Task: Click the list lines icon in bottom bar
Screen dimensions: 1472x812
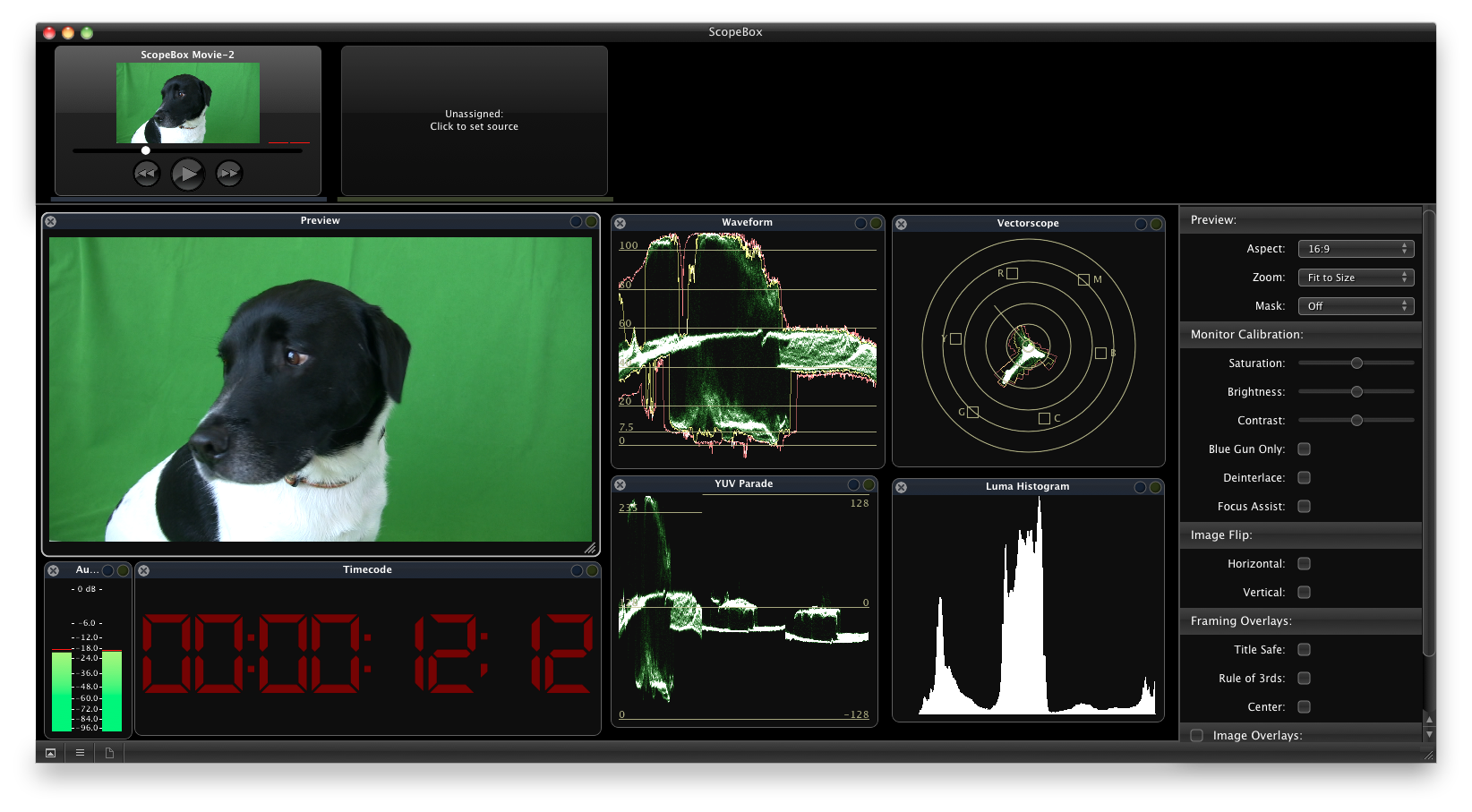Action: 81,753
